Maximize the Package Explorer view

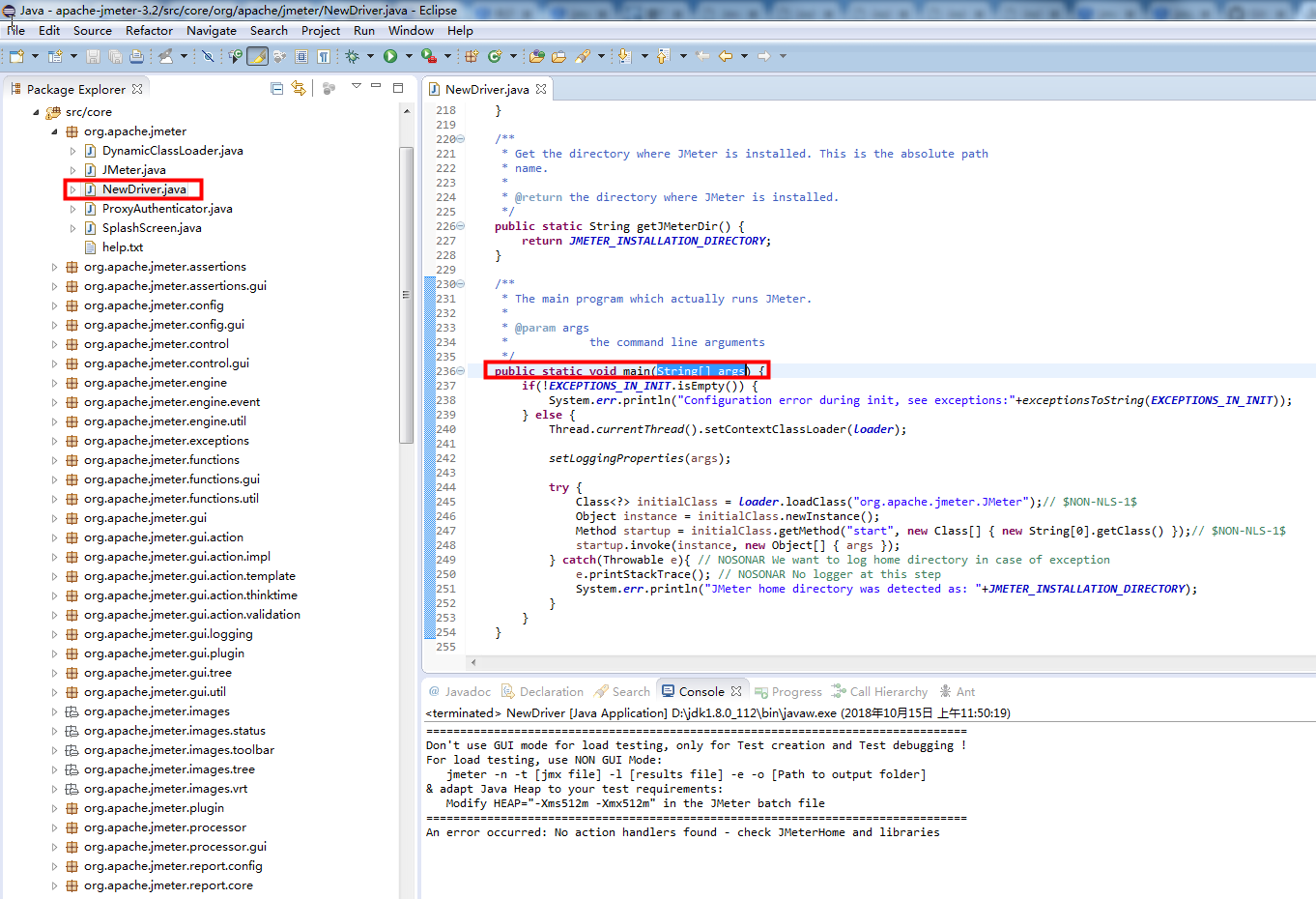(x=397, y=87)
